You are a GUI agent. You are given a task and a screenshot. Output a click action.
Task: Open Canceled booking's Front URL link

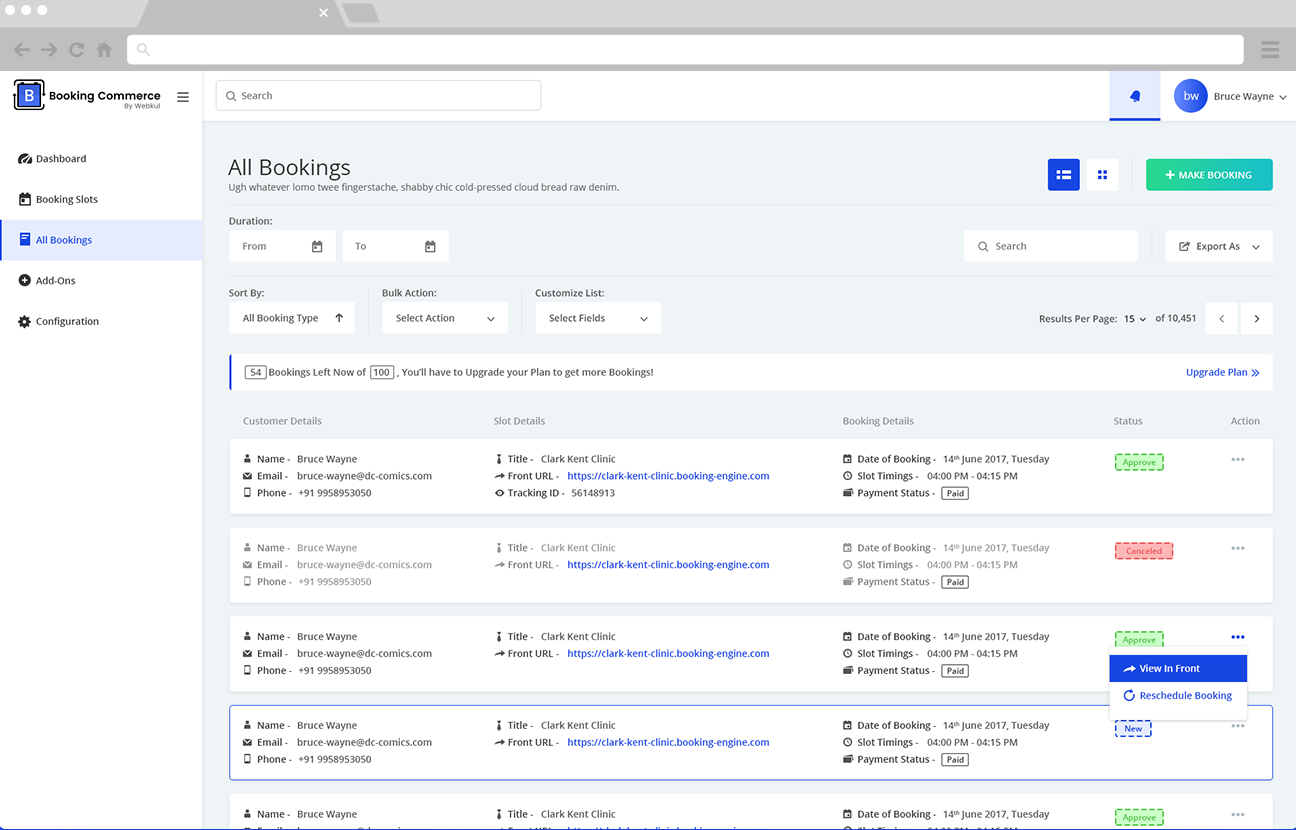click(x=668, y=565)
